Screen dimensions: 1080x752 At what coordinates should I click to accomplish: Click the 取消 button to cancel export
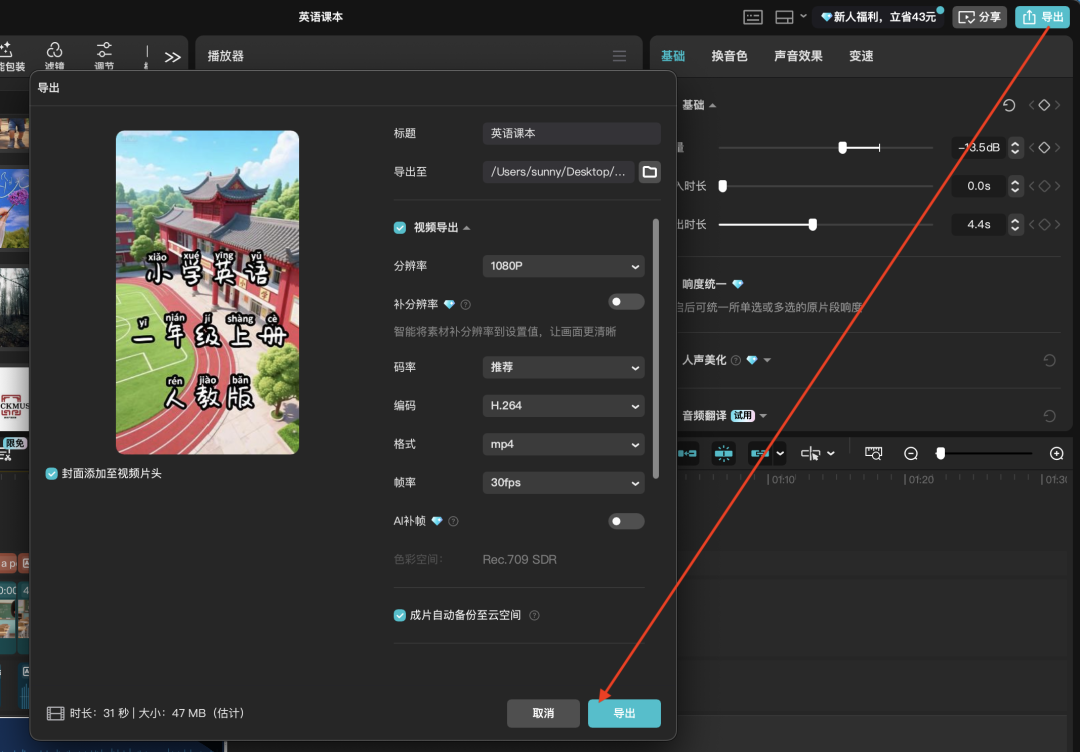pyautogui.click(x=543, y=713)
